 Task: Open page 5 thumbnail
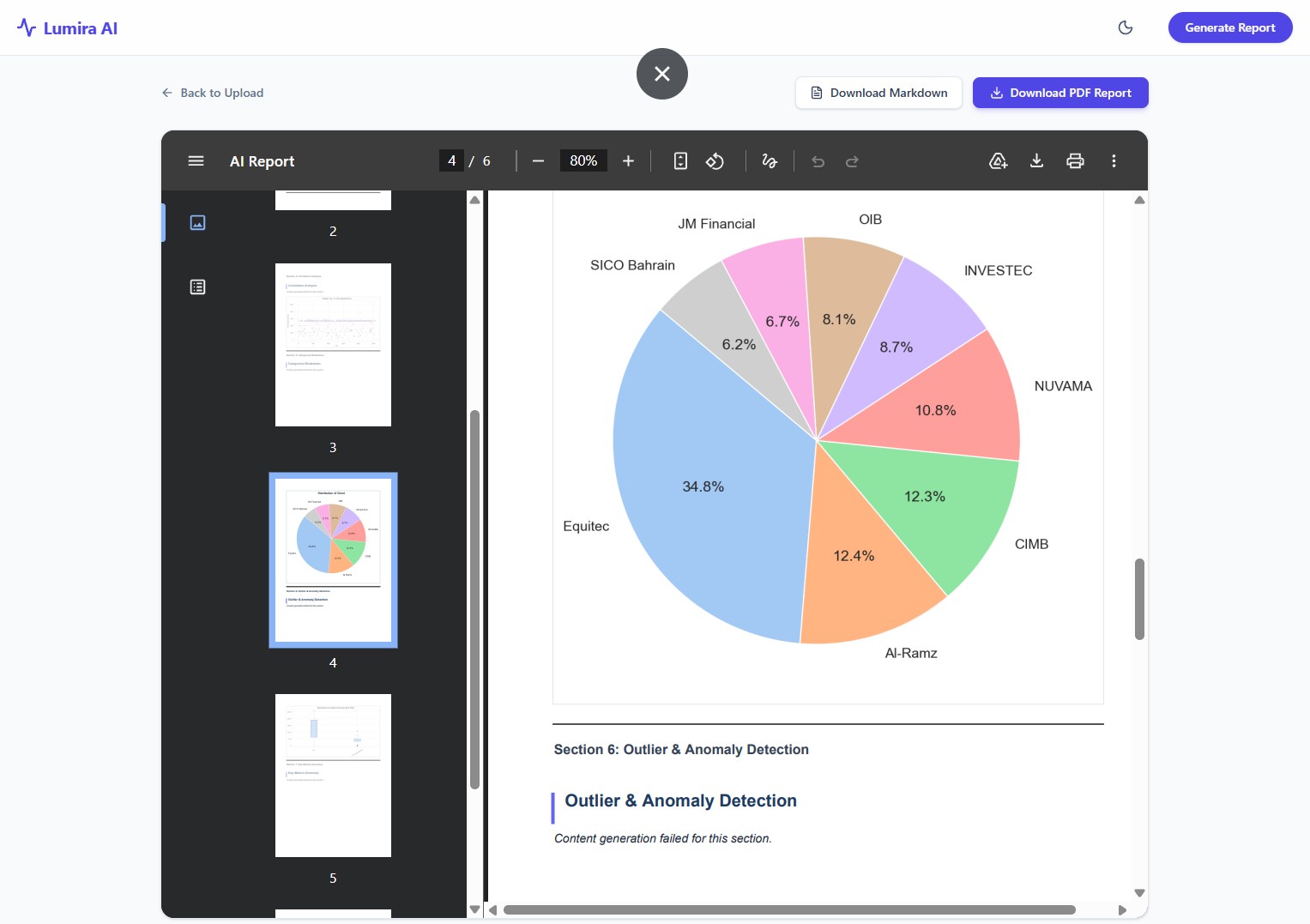coord(333,776)
